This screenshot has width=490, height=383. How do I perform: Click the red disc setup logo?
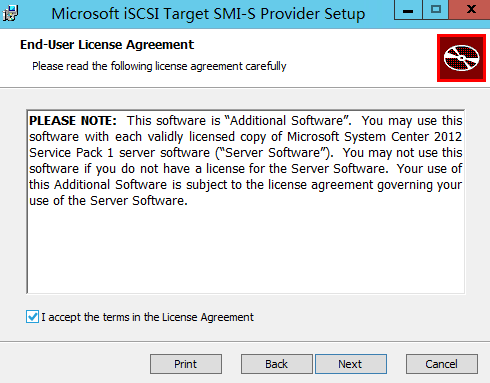point(461,58)
